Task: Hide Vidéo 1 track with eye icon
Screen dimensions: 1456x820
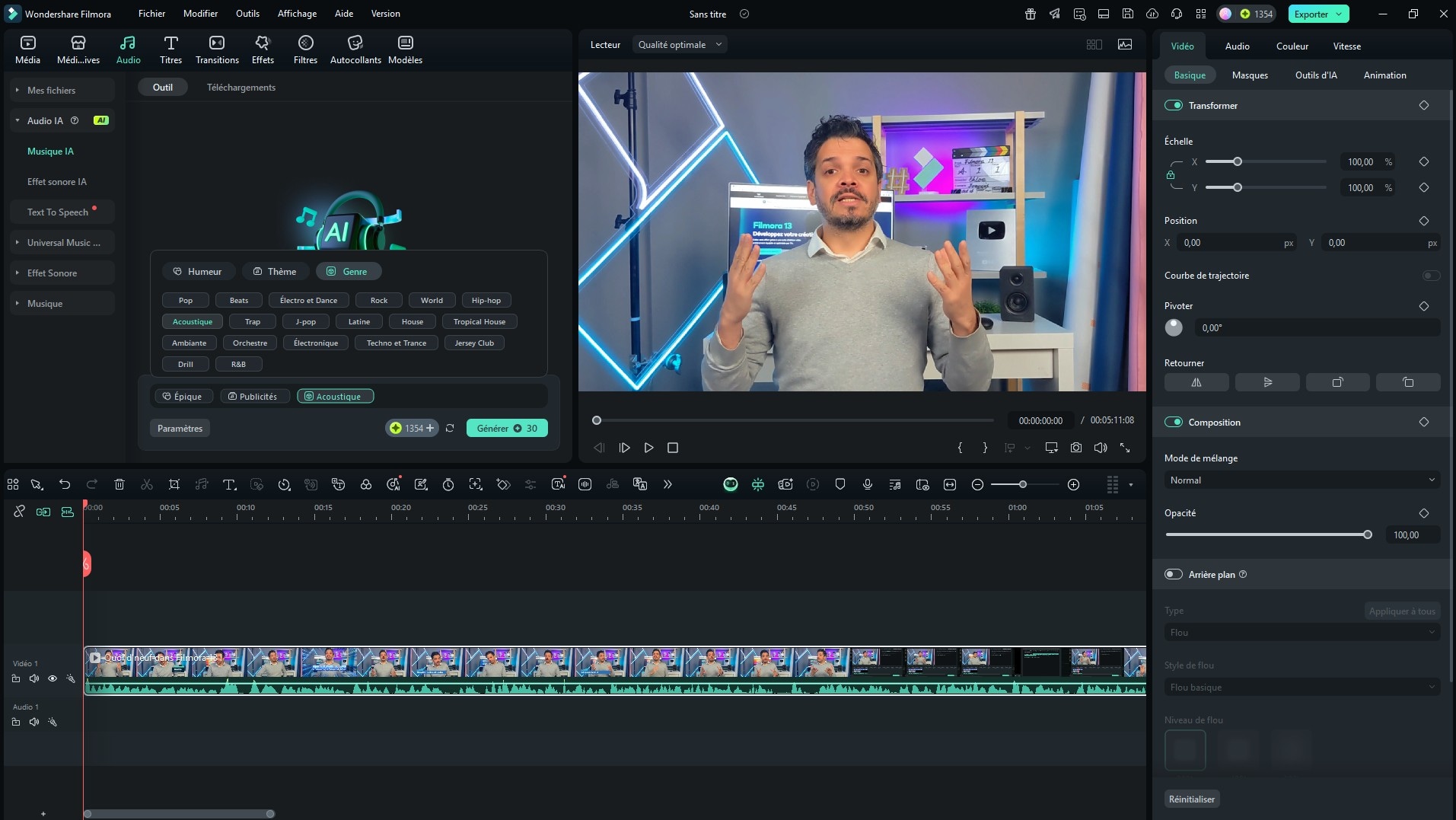Action: pyautogui.click(x=53, y=678)
